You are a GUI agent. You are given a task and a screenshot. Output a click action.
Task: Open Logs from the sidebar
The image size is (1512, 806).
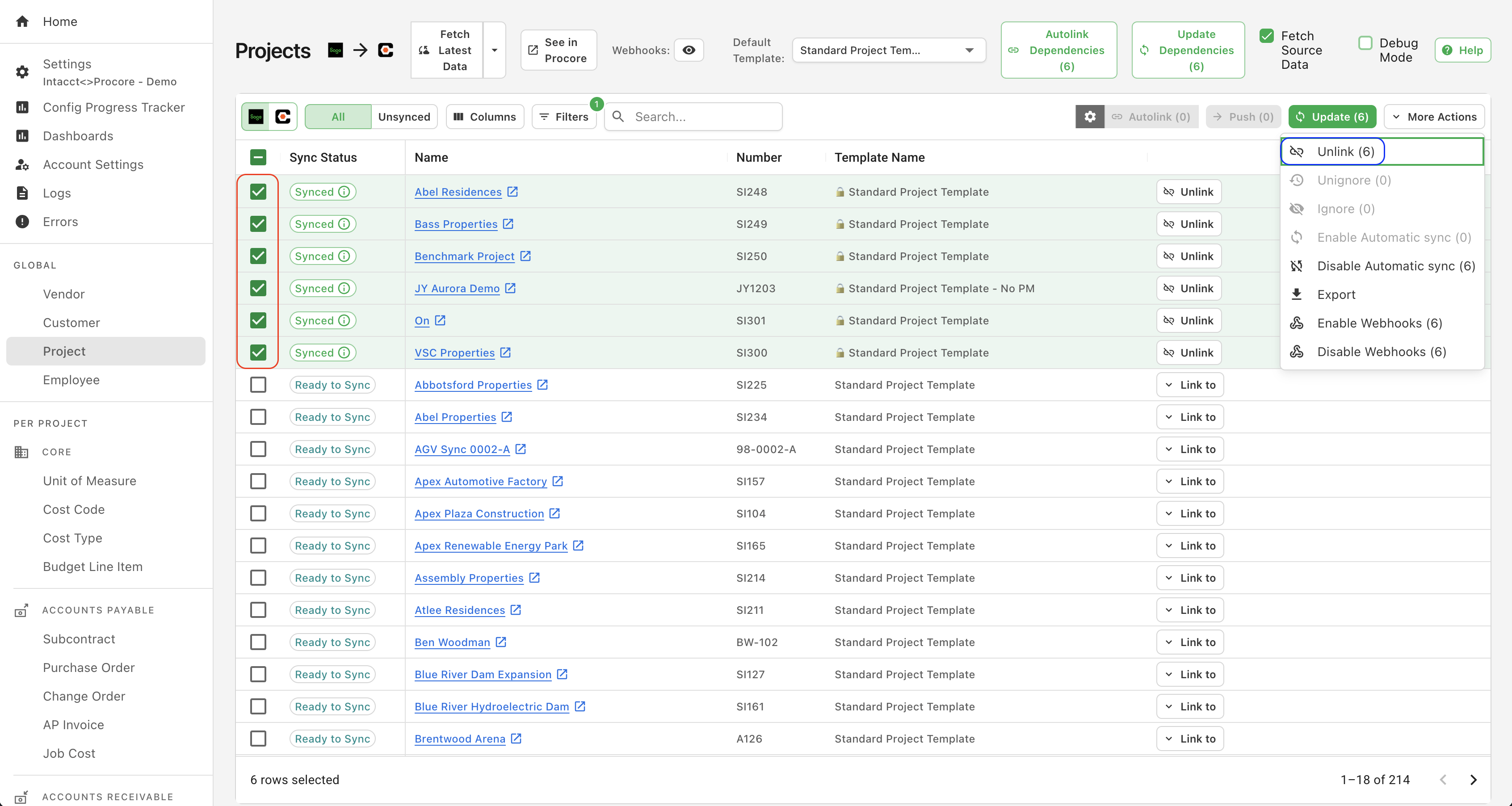pos(56,193)
